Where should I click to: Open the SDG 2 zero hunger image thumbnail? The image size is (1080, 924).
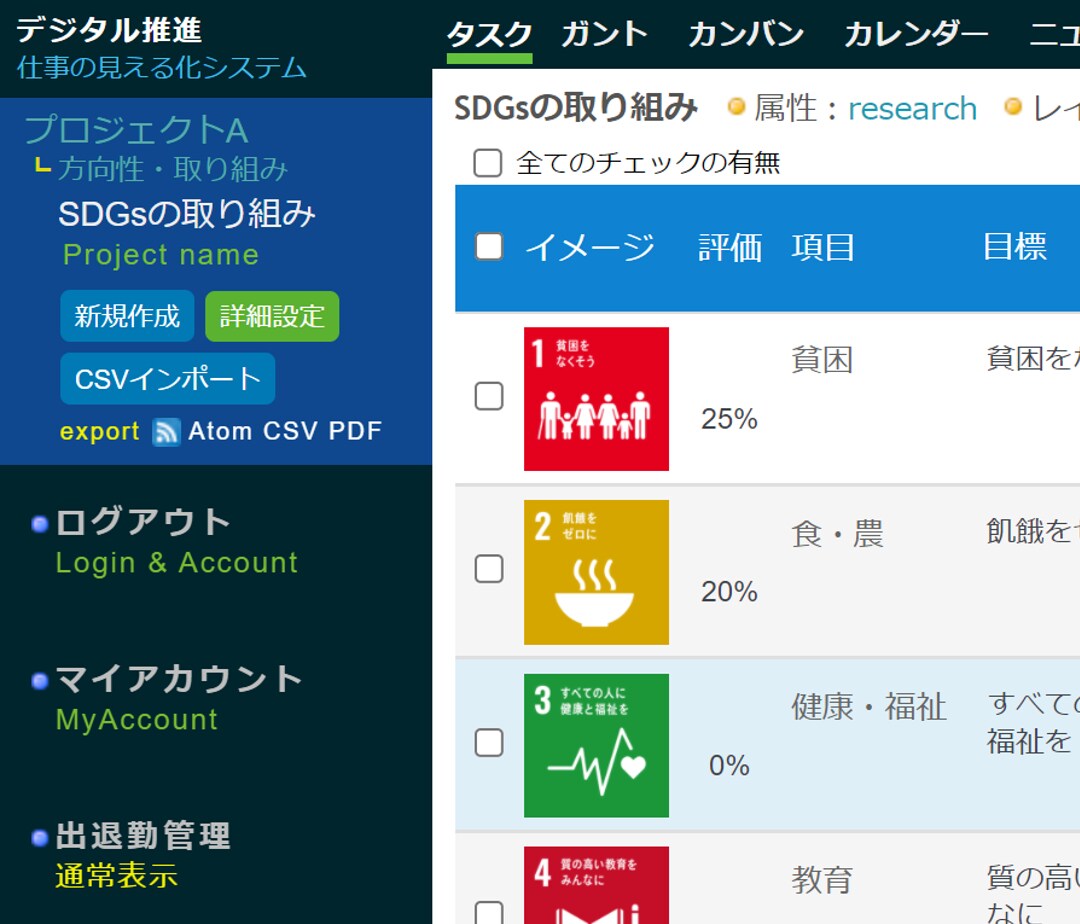coord(596,572)
